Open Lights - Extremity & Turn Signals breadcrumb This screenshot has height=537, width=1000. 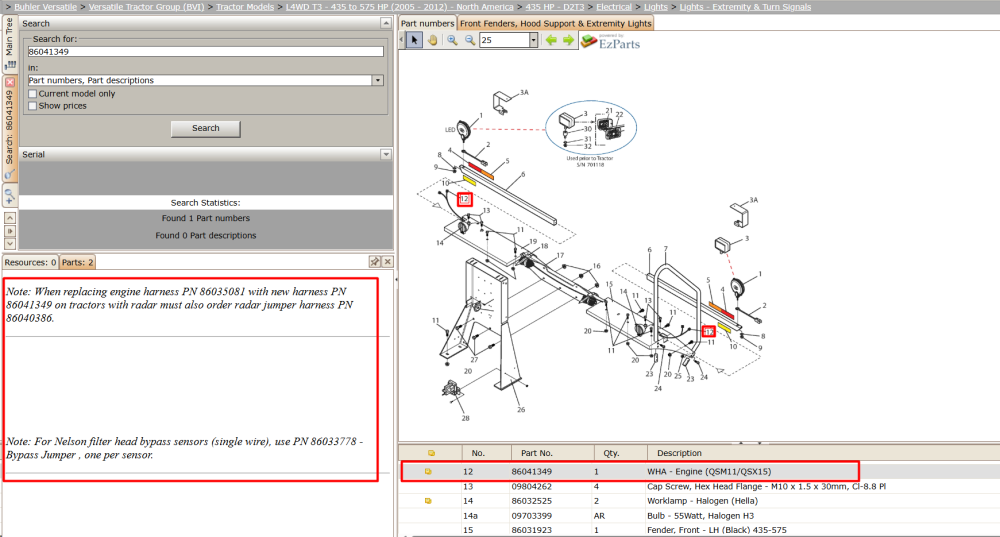point(745,6)
